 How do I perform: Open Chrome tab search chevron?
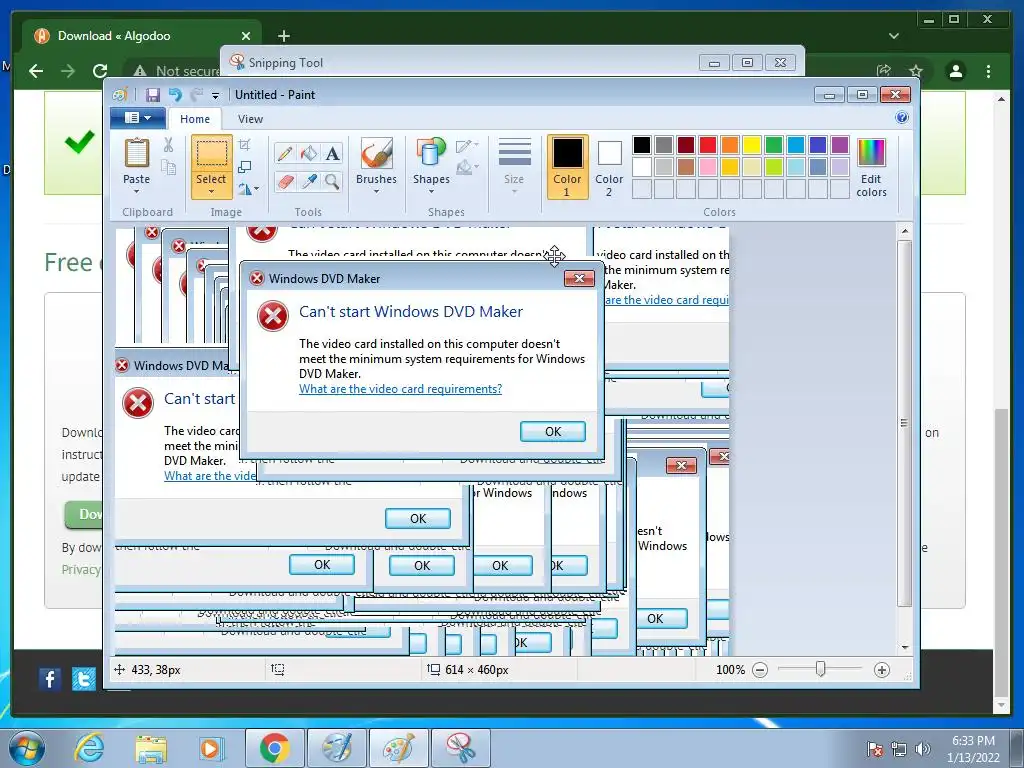(x=893, y=36)
